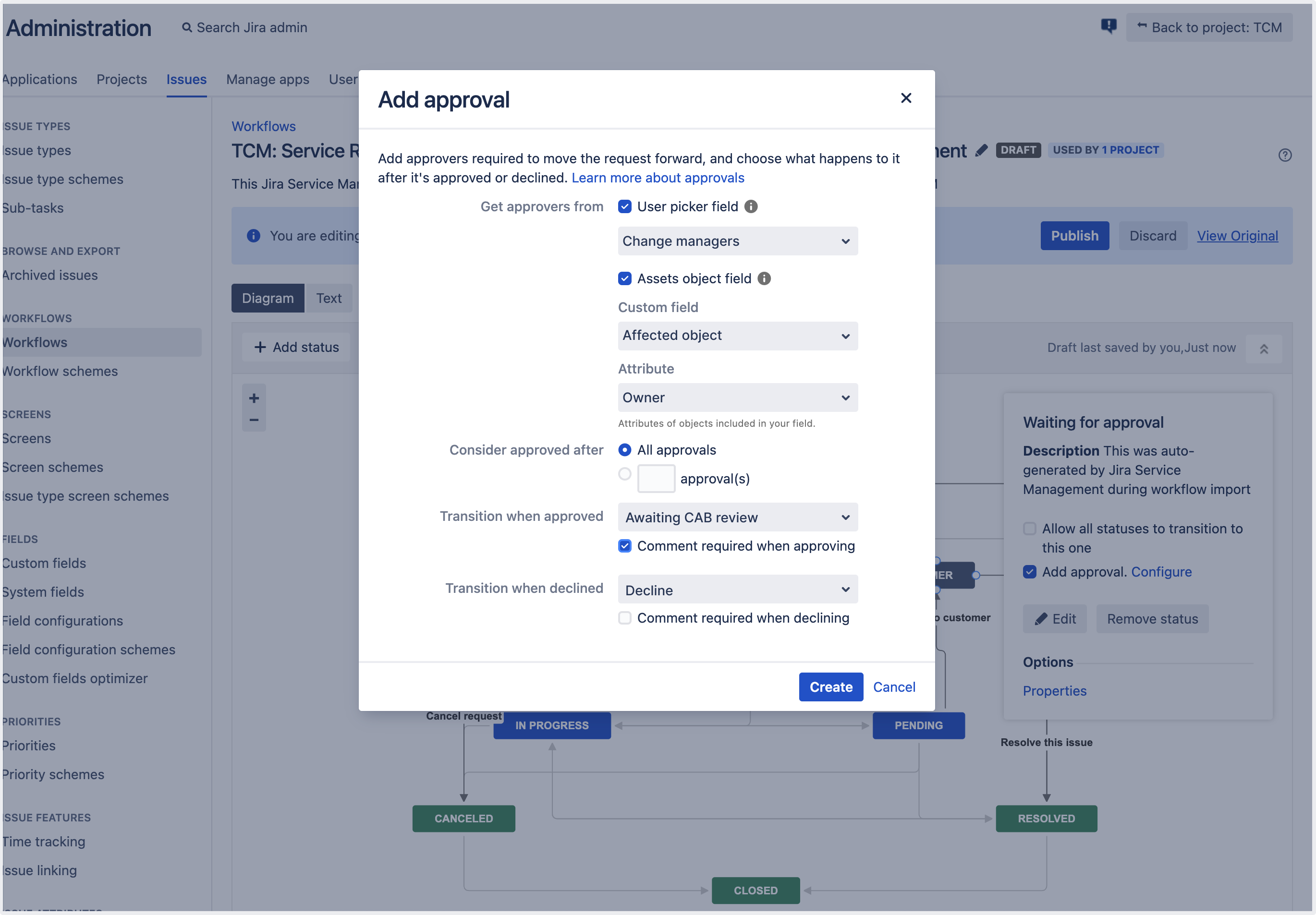Select the number of approval(s) radio button
Viewport: 1316px width, 915px height.
click(x=625, y=474)
